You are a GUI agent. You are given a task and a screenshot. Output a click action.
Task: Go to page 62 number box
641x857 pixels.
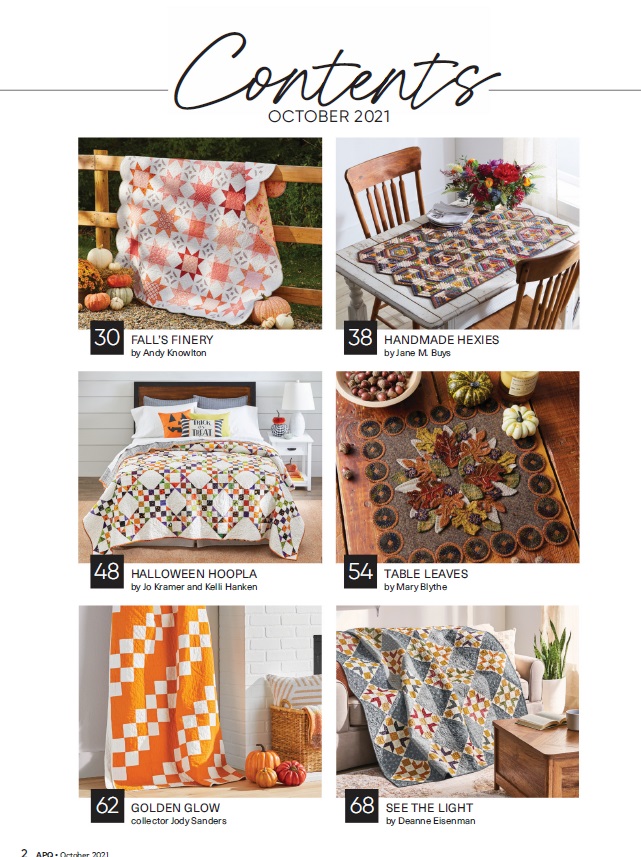click(107, 806)
